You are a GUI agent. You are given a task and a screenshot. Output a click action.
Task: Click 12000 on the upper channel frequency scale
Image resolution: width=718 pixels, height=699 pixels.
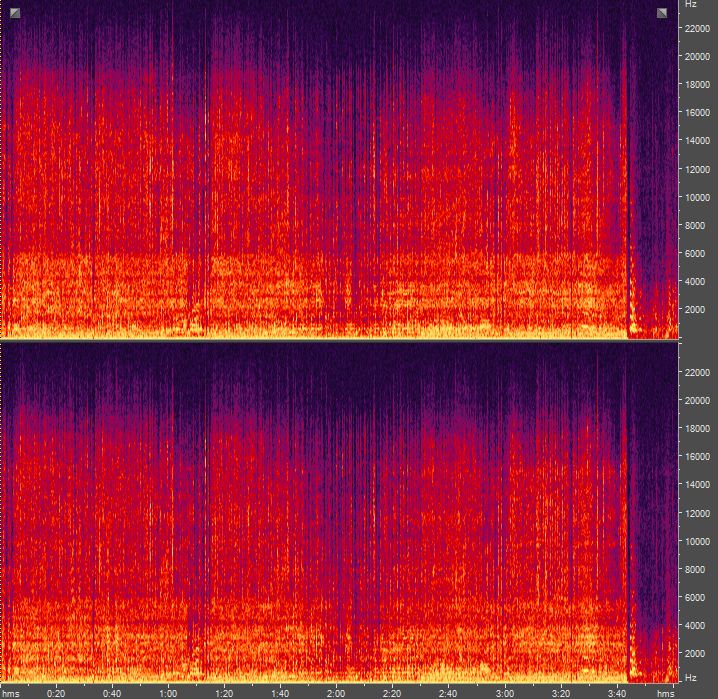click(x=697, y=169)
